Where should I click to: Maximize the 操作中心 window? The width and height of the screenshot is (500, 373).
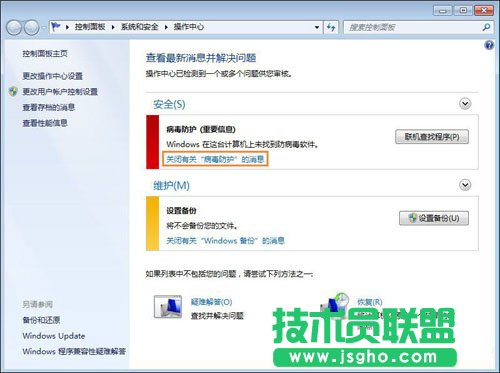tap(463, 11)
